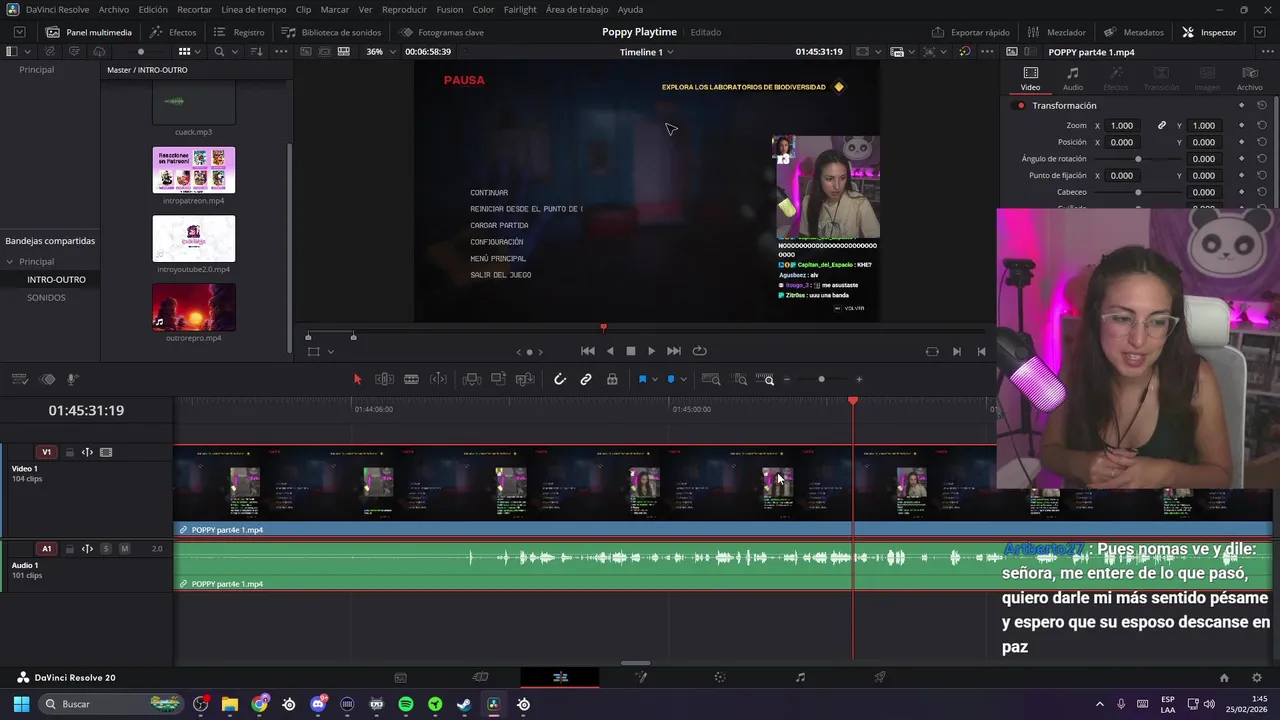
Task: Open the Archivo menu in the menu bar
Action: 113,9
